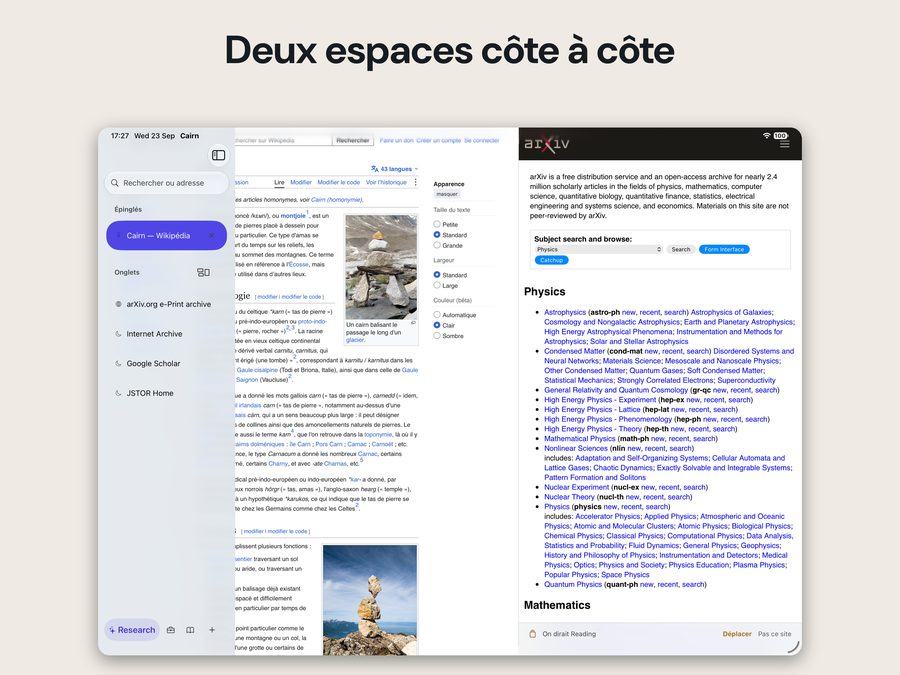Enlarge the first cairn image icon
This screenshot has height=675, width=900.
(413, 324)
